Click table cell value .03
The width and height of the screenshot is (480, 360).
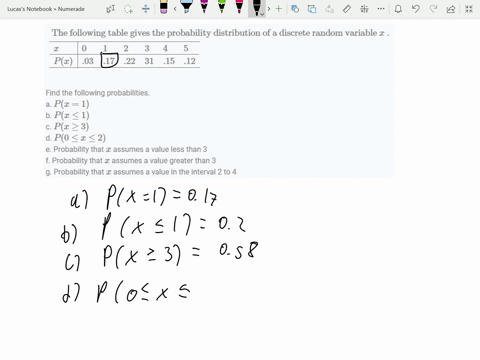click(x=88, y=61)
